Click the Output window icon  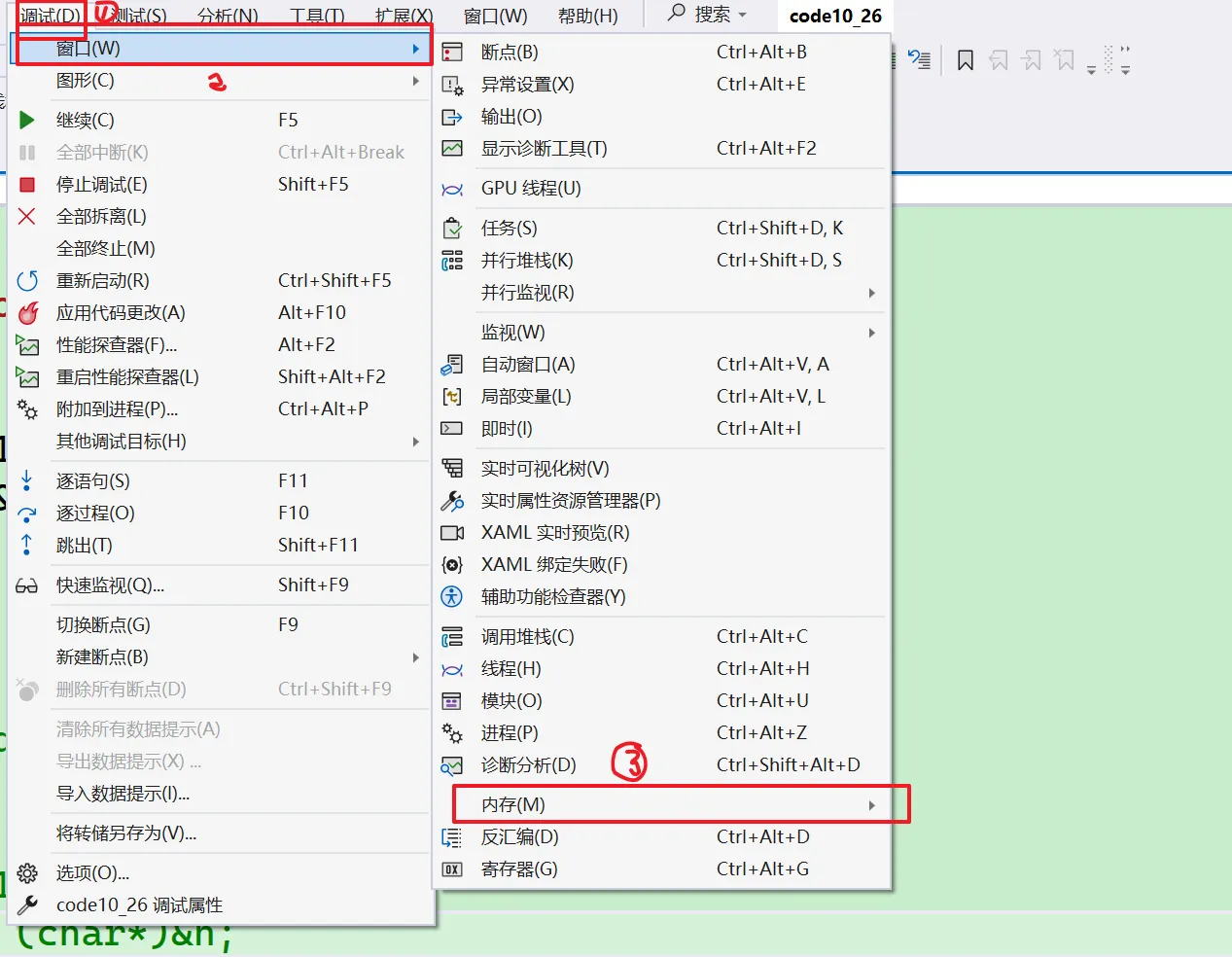pyautogui.click(x=452, y=117)
